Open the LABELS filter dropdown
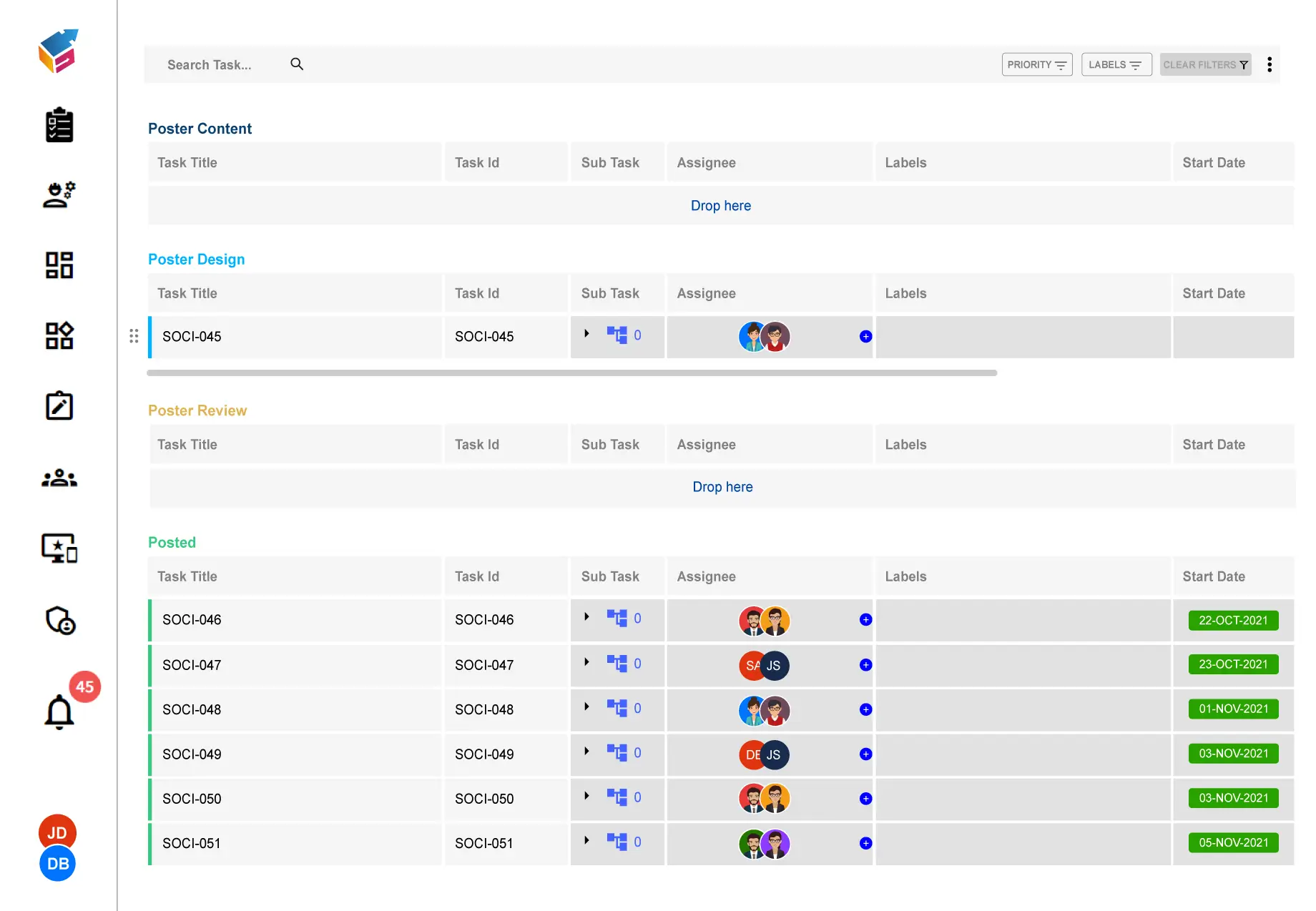This screenshot has height=911, width=1316. [1116, 64]
